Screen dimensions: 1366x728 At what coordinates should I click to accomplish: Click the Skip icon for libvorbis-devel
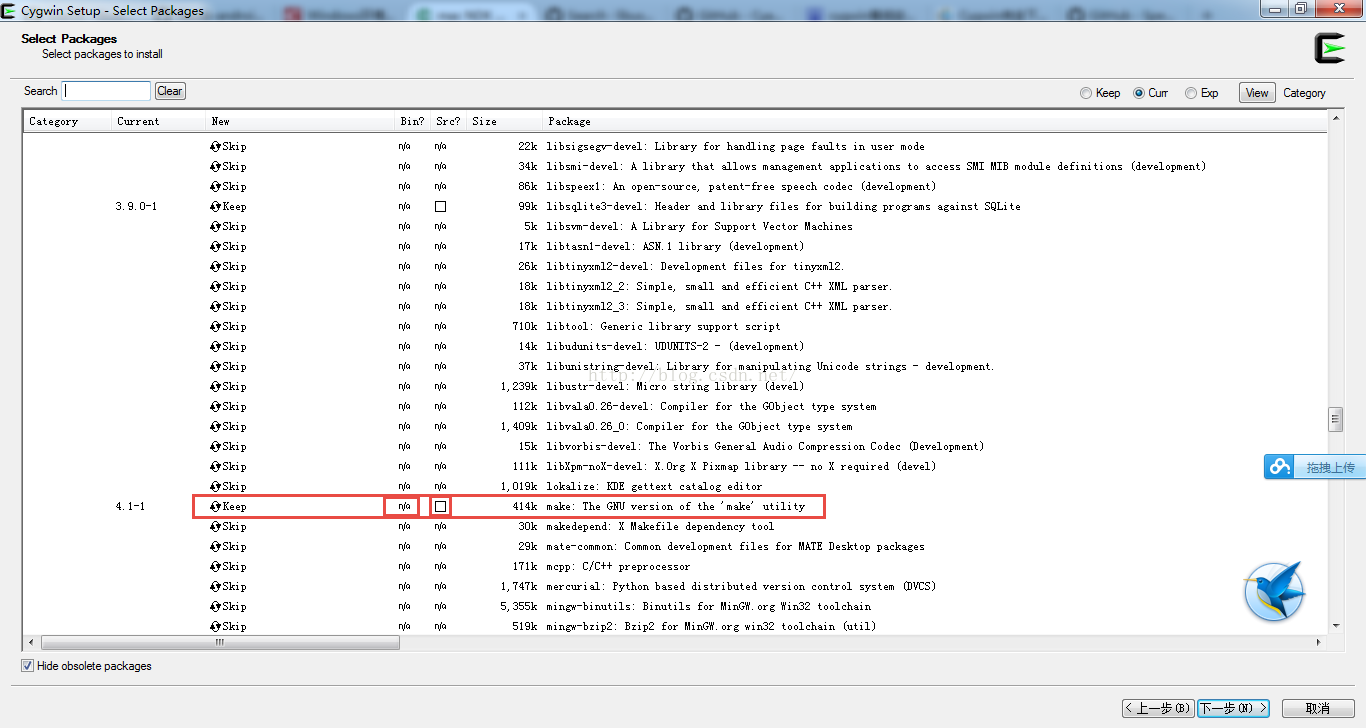pyautogui.click(x=215, y=446)
